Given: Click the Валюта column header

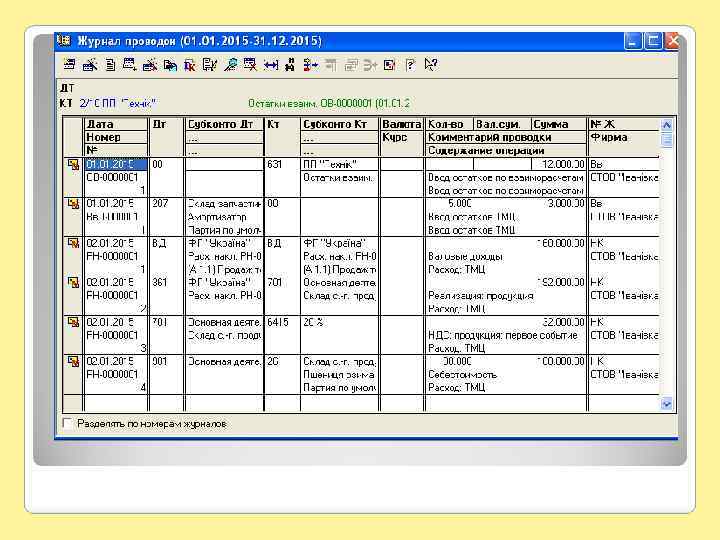Looking at the screenshot, I should [x=401, y=124].
